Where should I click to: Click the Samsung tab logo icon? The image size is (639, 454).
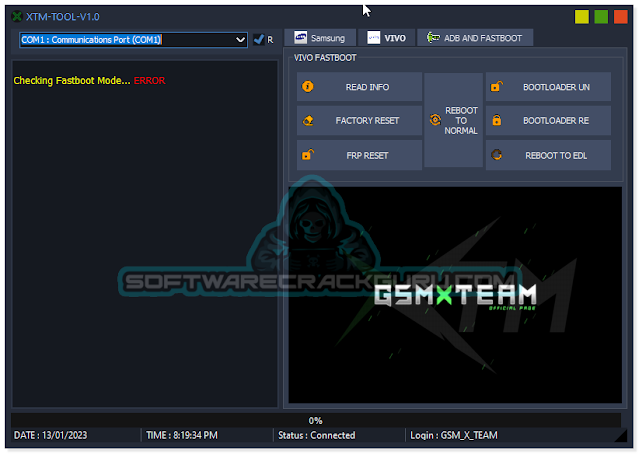coord(301,37)
